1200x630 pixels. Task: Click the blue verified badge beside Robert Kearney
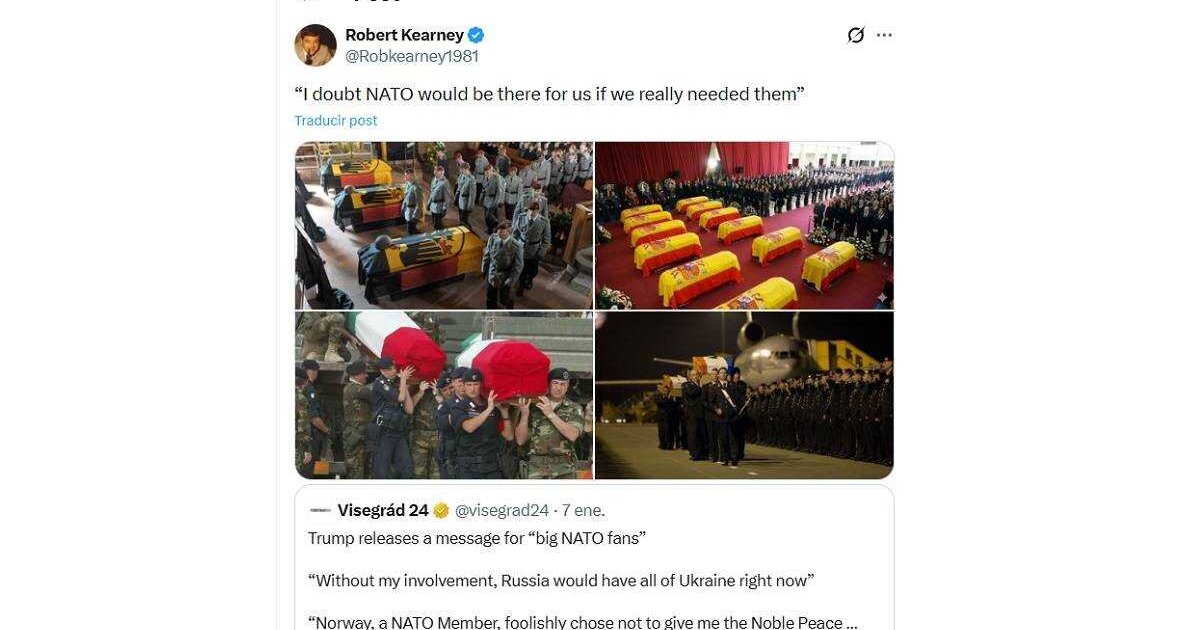tap(477, 35)
